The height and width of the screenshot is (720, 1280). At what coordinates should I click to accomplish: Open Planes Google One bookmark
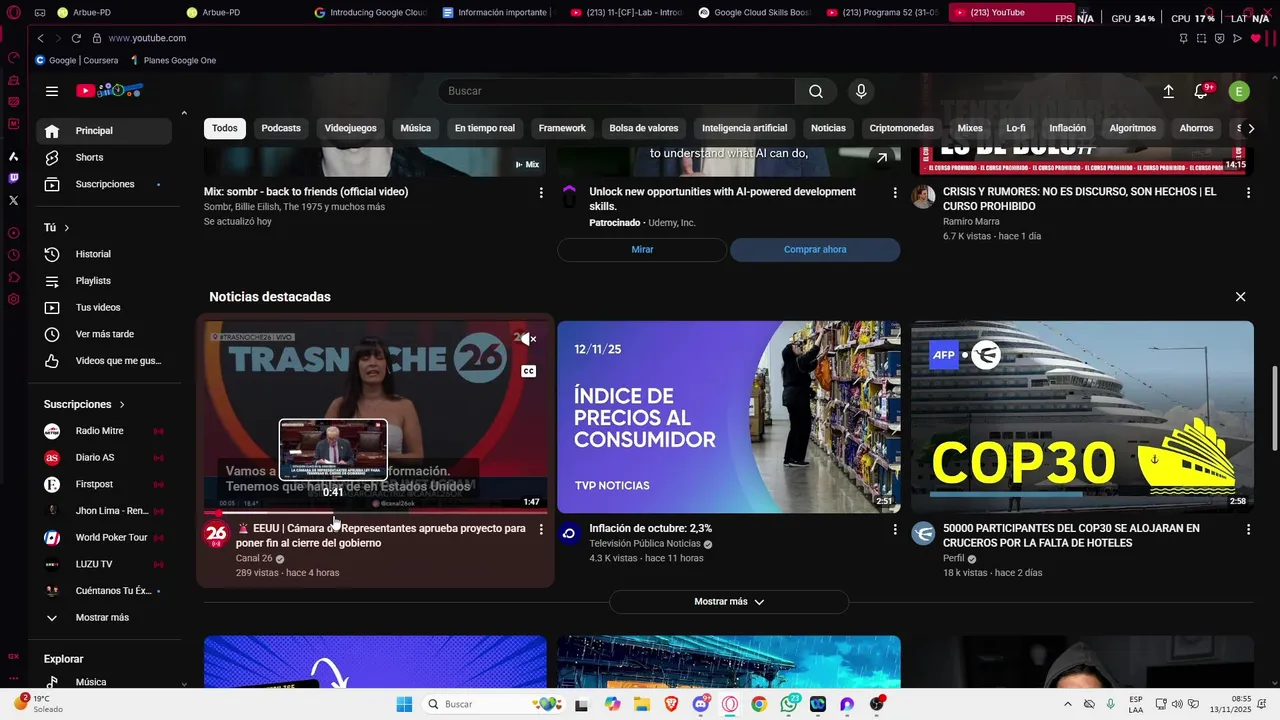(x=172, y=60)
